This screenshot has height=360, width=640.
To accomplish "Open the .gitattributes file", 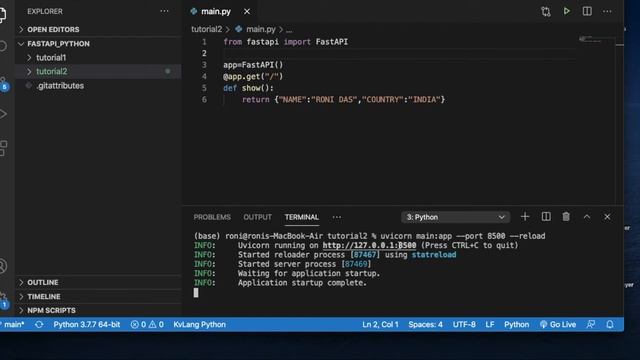I will (x=98, y=86).
